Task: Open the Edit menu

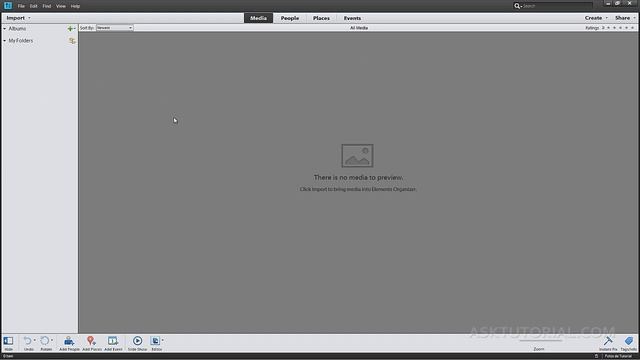Action: 33,6
